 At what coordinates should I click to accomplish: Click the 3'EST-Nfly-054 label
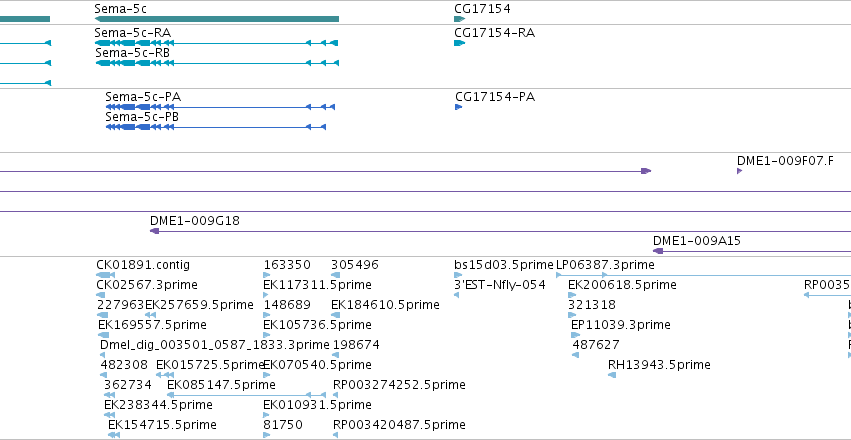[499, 285]
